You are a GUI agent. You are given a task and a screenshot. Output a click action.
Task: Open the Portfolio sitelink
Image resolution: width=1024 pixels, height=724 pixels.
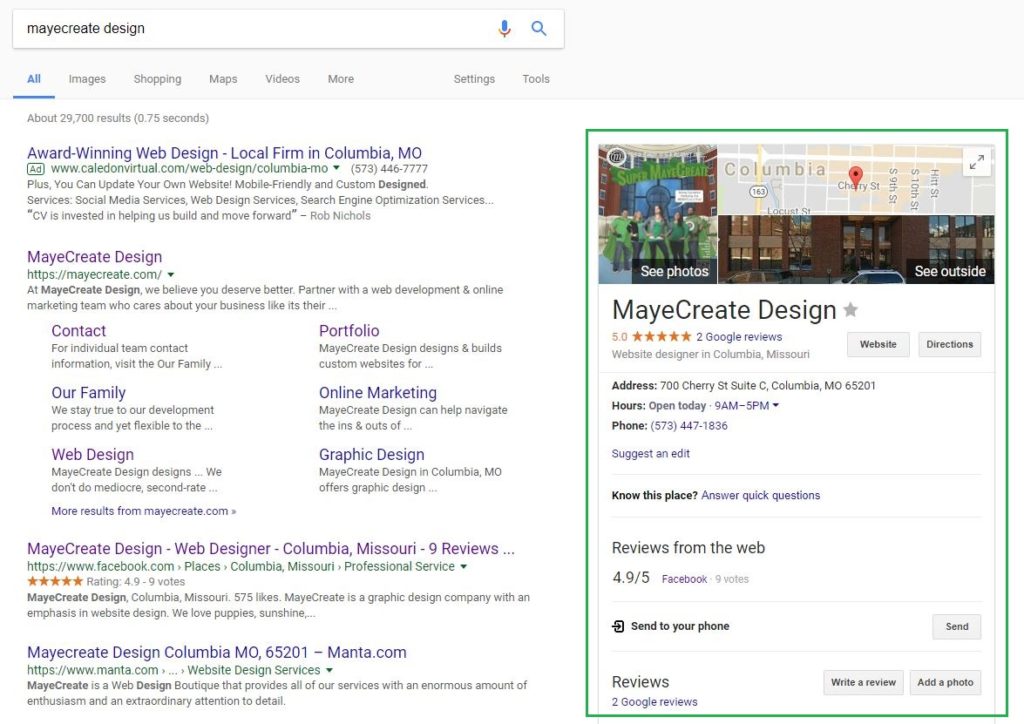(x=349, y=331)
